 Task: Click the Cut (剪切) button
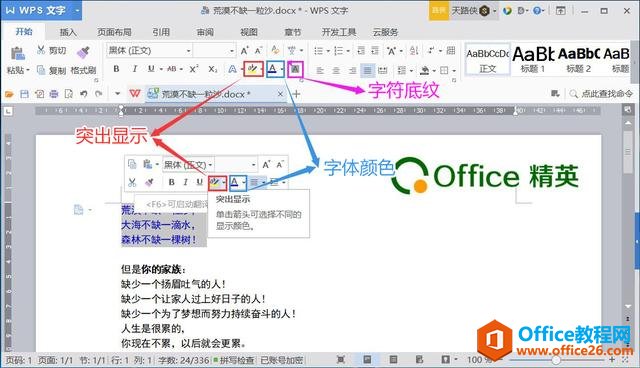[51, 50]
